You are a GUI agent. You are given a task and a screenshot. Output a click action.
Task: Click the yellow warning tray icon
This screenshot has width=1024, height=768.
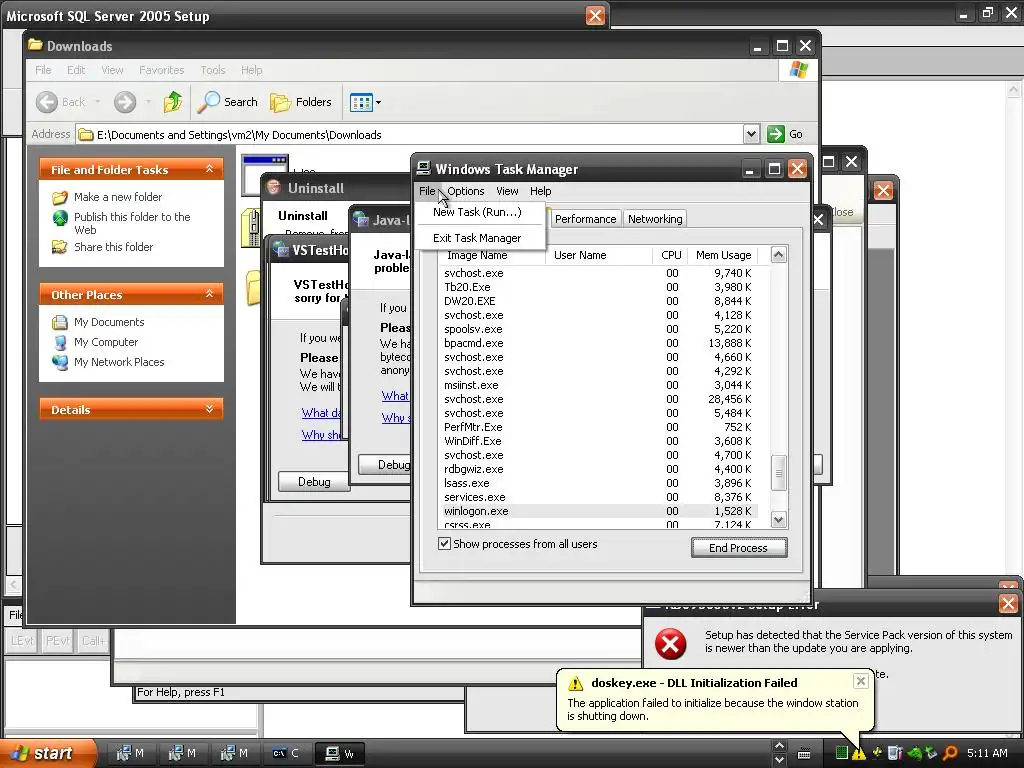click(x=859, y=754)
